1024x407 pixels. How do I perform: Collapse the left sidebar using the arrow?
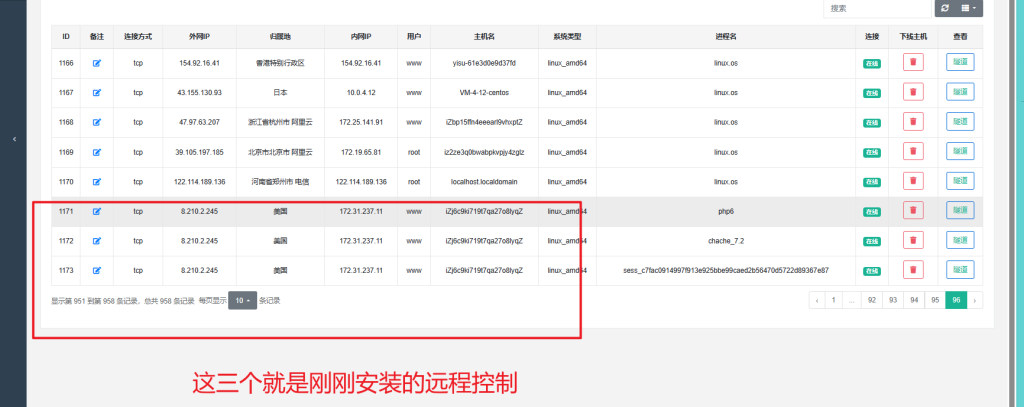(14, 139)
